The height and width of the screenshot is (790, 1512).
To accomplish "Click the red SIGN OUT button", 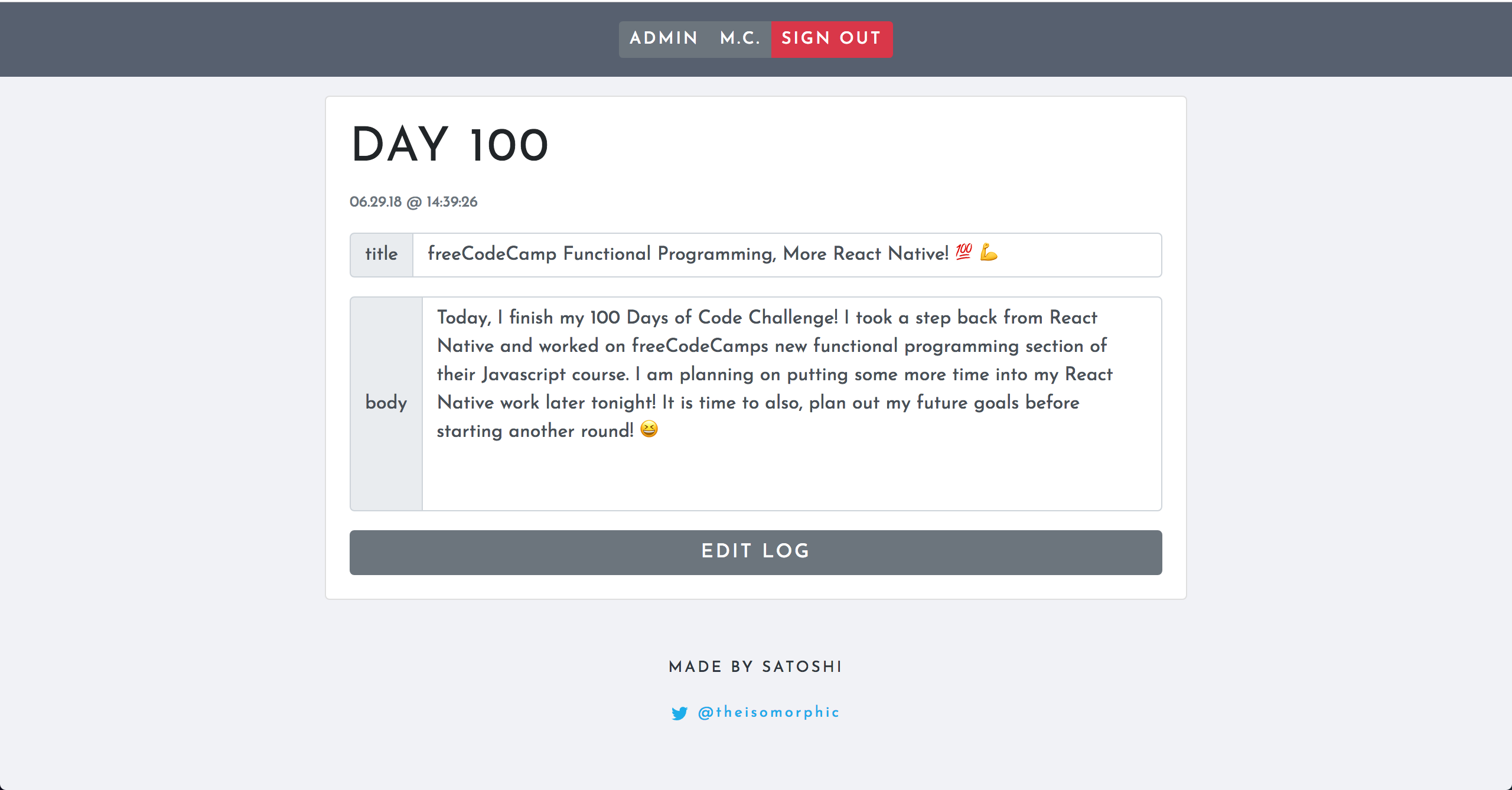I will pyautogui.click(x=832, y=38).
